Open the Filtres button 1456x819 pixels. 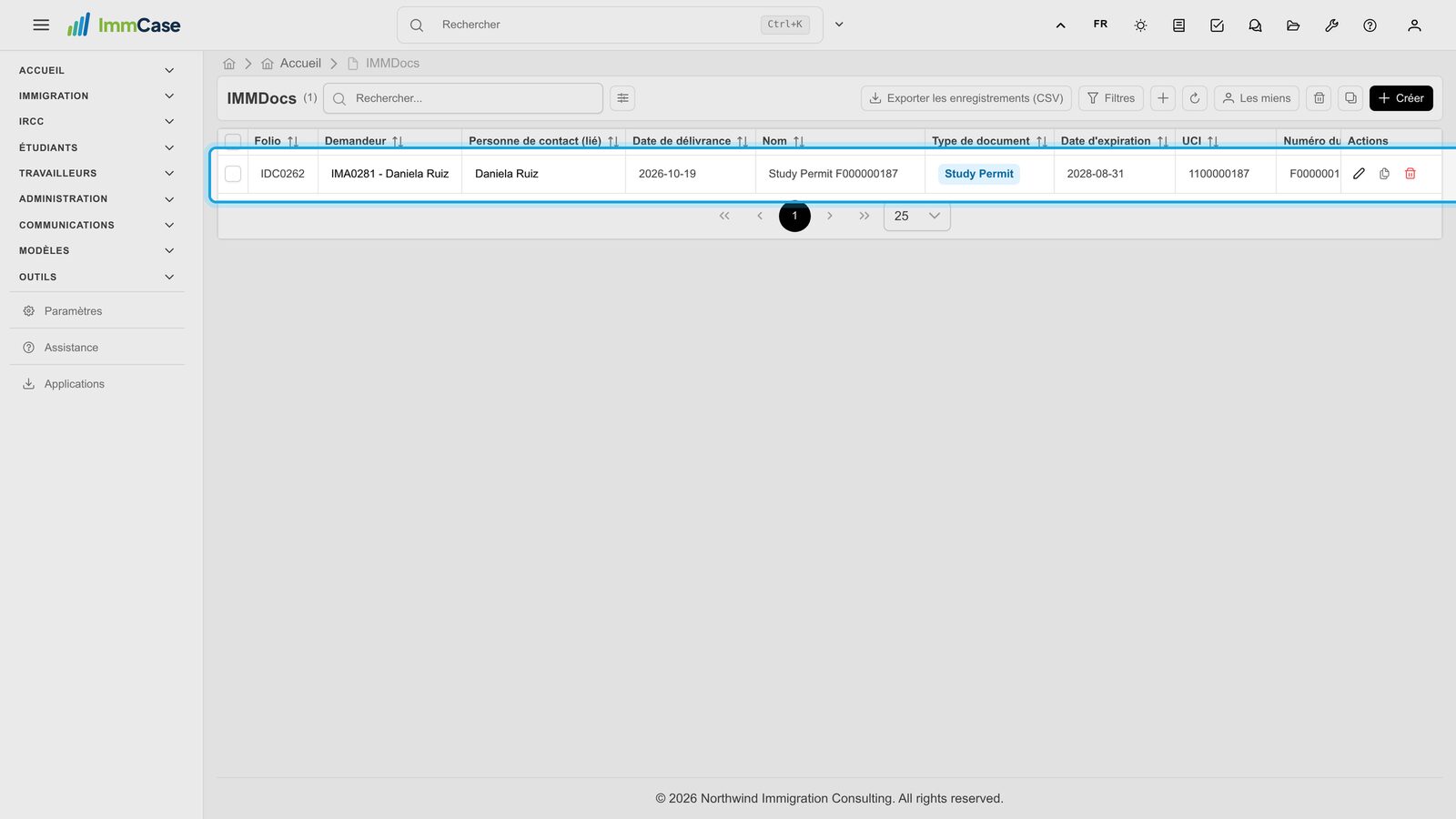click(x=1111, y=98)
